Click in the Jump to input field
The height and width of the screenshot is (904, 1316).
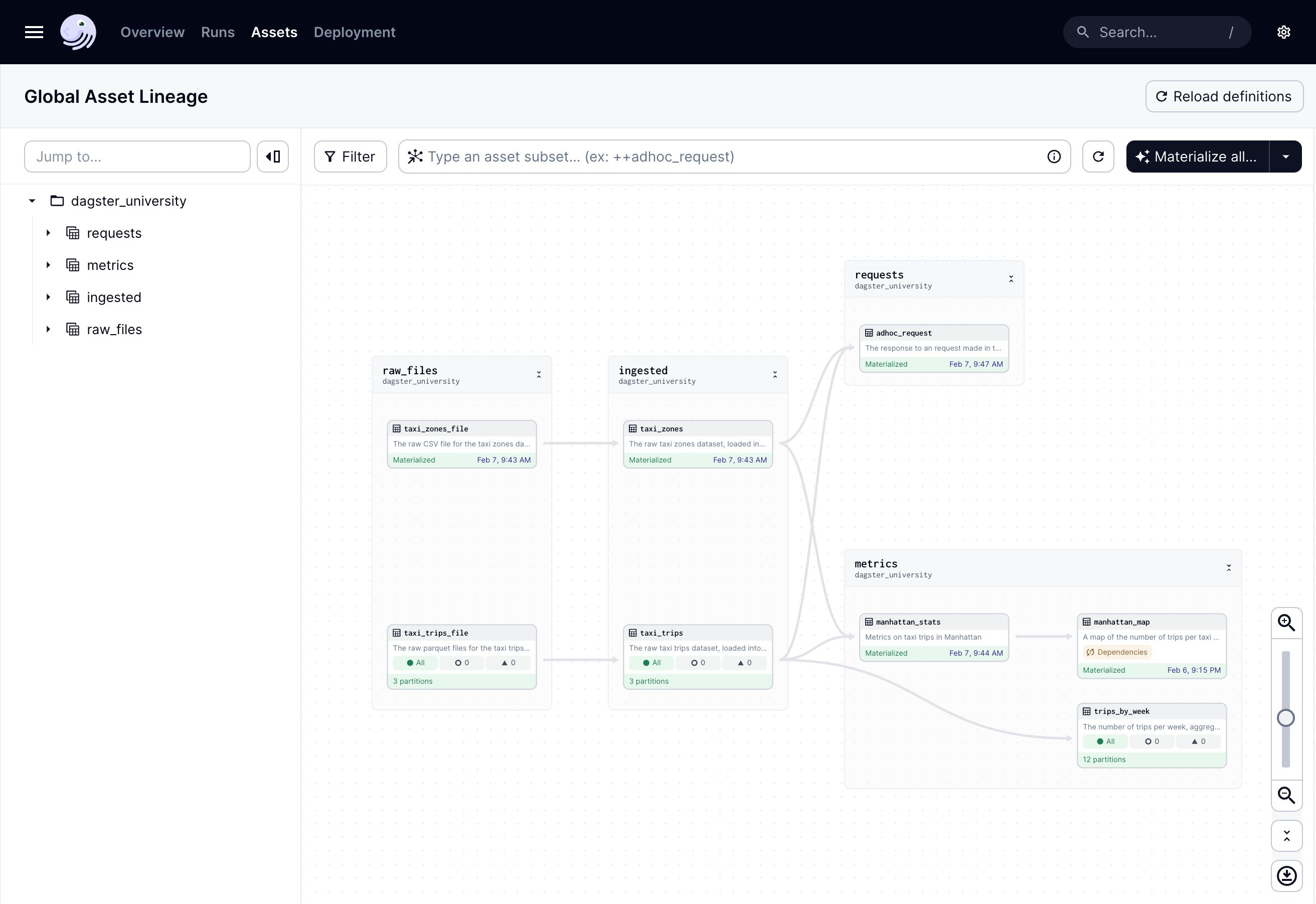click(137, 157)
